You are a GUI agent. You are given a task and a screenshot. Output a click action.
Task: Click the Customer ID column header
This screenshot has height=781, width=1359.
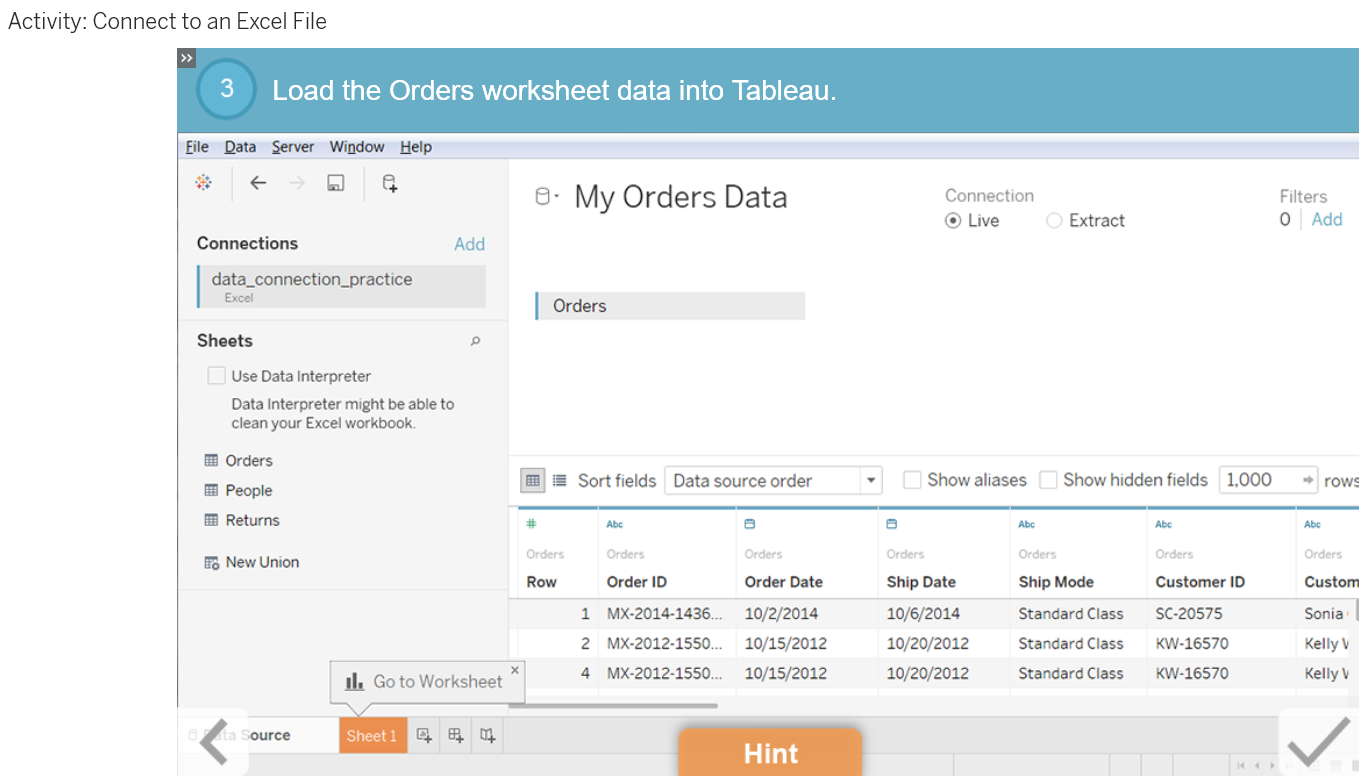(1200, 582)
